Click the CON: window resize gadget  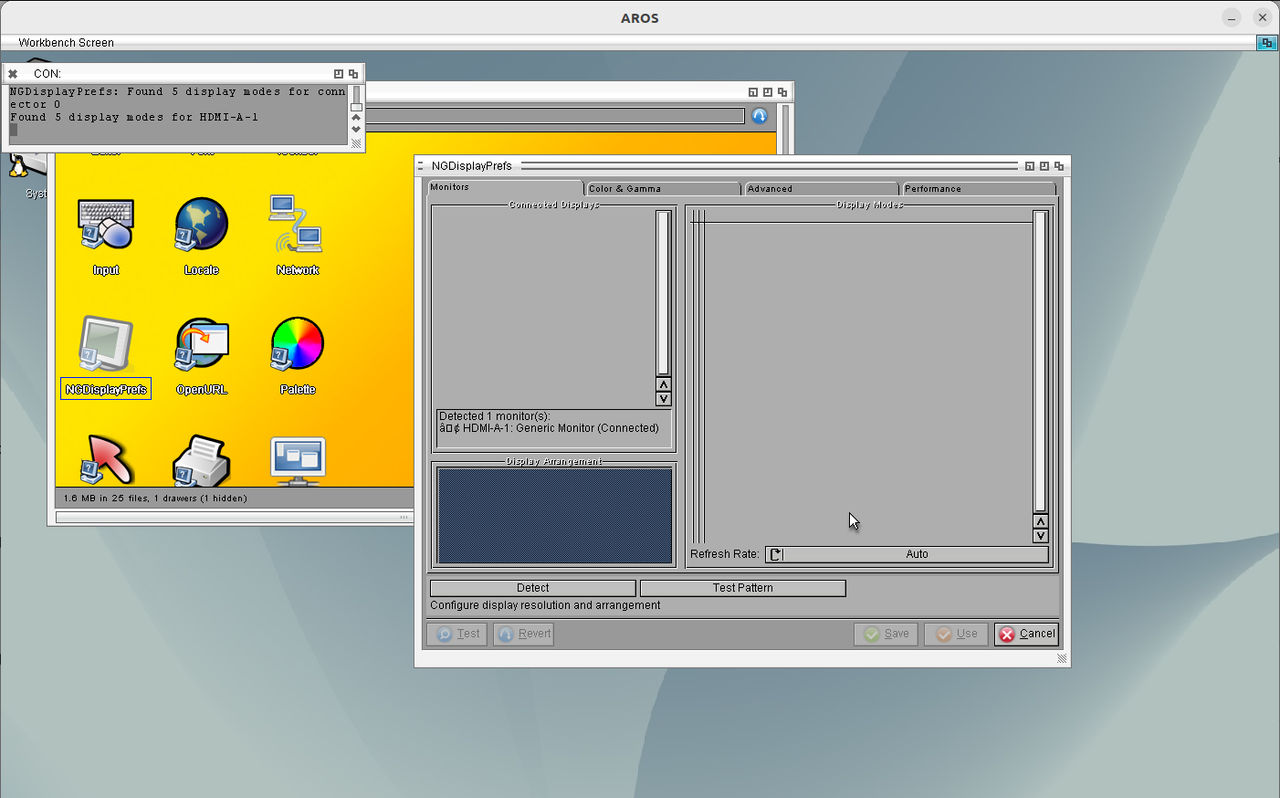(356, 144)
